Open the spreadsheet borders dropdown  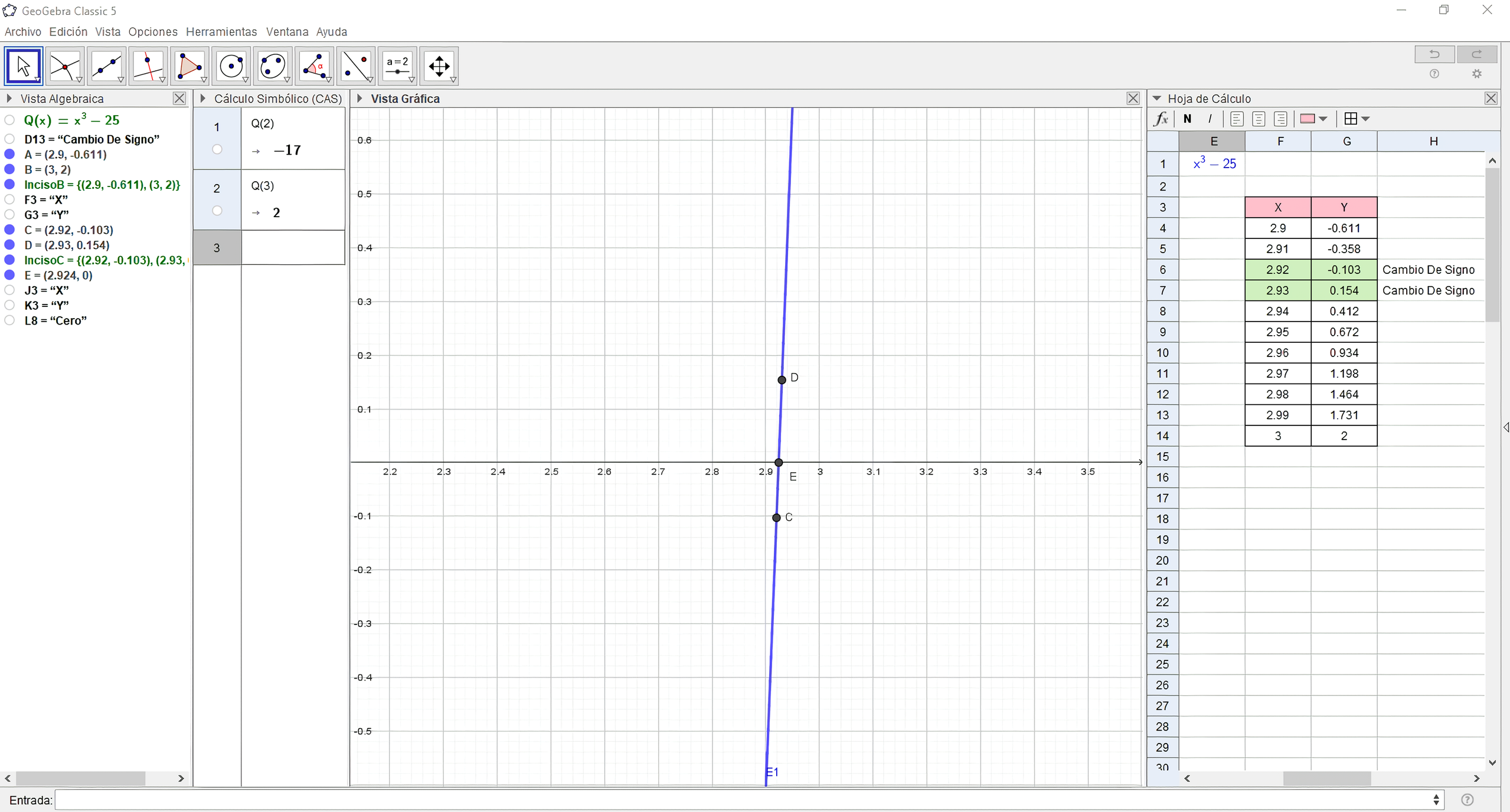[1365, 119]
